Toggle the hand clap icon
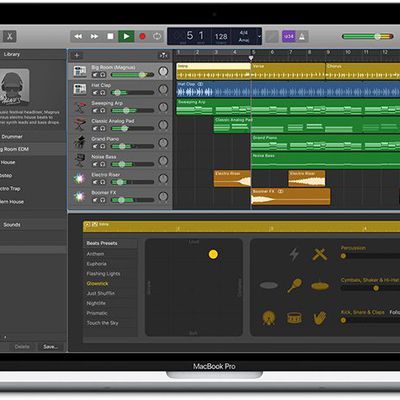 pos(320,318)
